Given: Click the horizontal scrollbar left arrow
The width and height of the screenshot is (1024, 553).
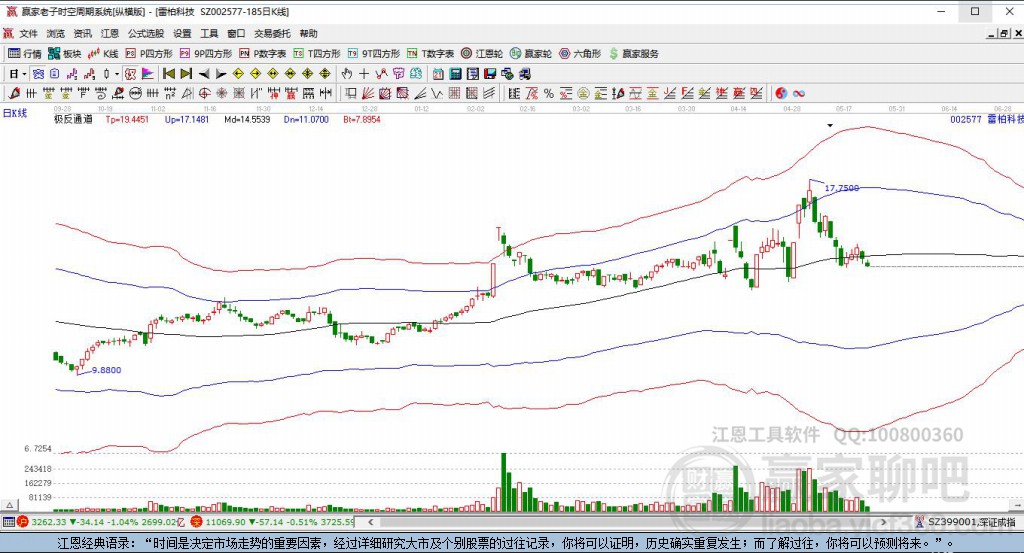Looking at the screenshot, I should [370, 522].
